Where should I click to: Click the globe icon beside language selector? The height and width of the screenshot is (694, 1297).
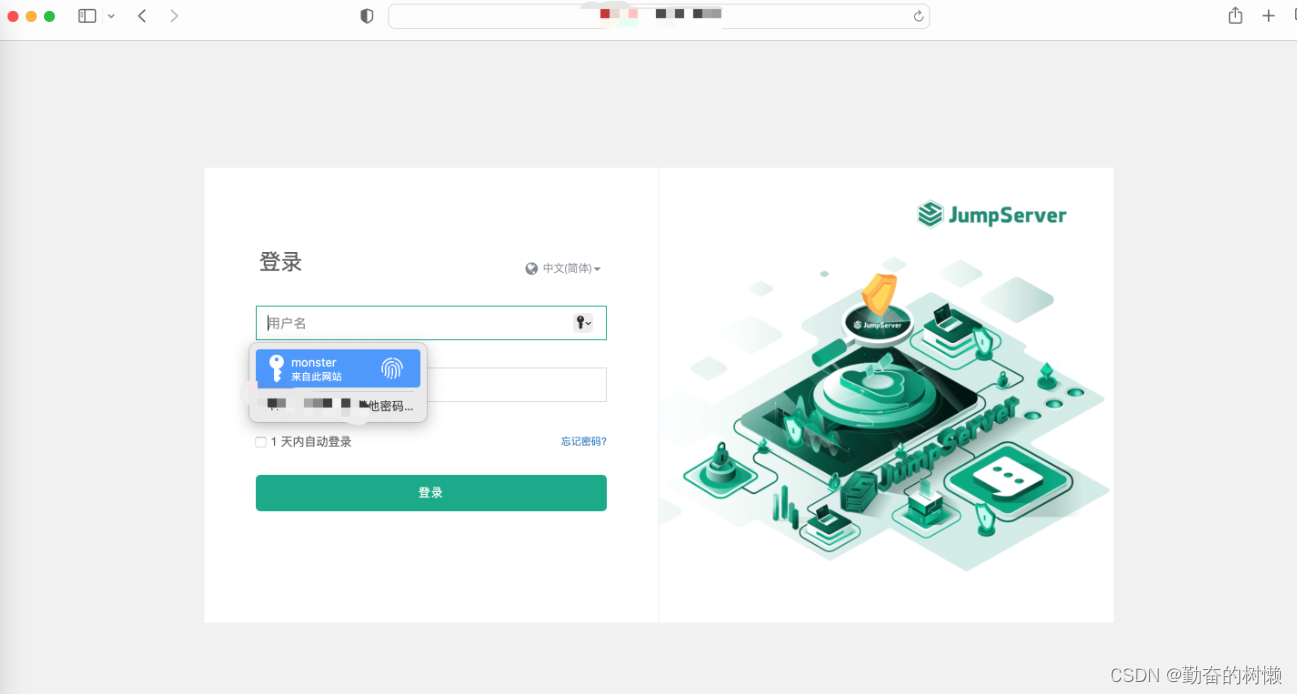[532, 269]
